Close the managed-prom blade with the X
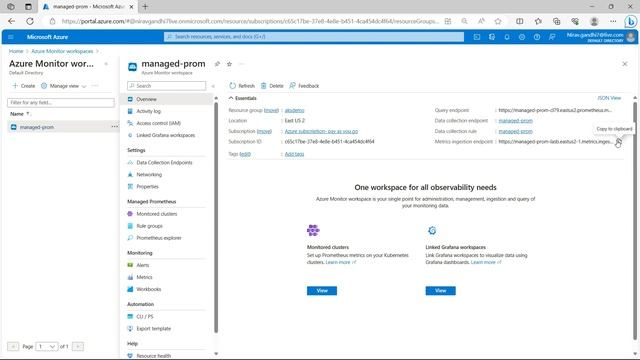Viewport: 640px width, 360px height. click(624, 64)
